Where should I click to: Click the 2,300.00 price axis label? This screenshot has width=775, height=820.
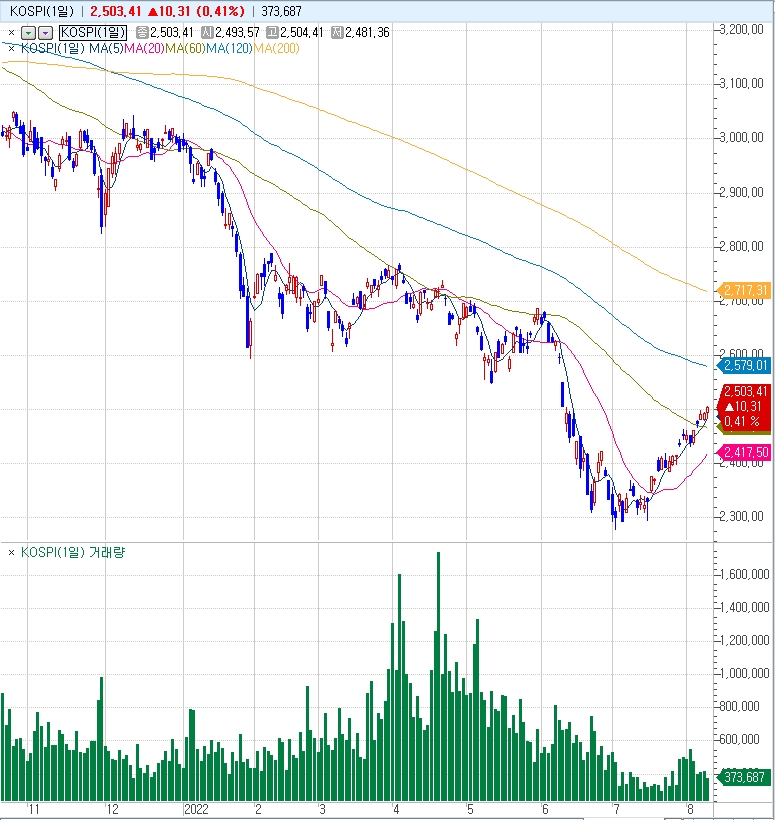click(742, 517)
